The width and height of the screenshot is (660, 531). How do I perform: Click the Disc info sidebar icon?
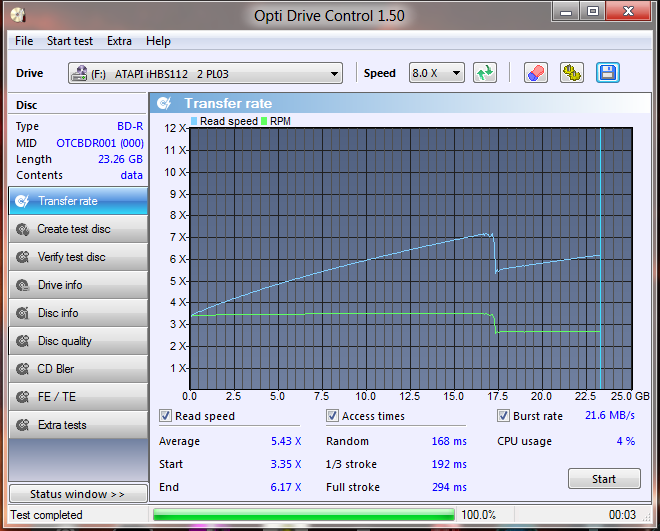tap(22, 313)
